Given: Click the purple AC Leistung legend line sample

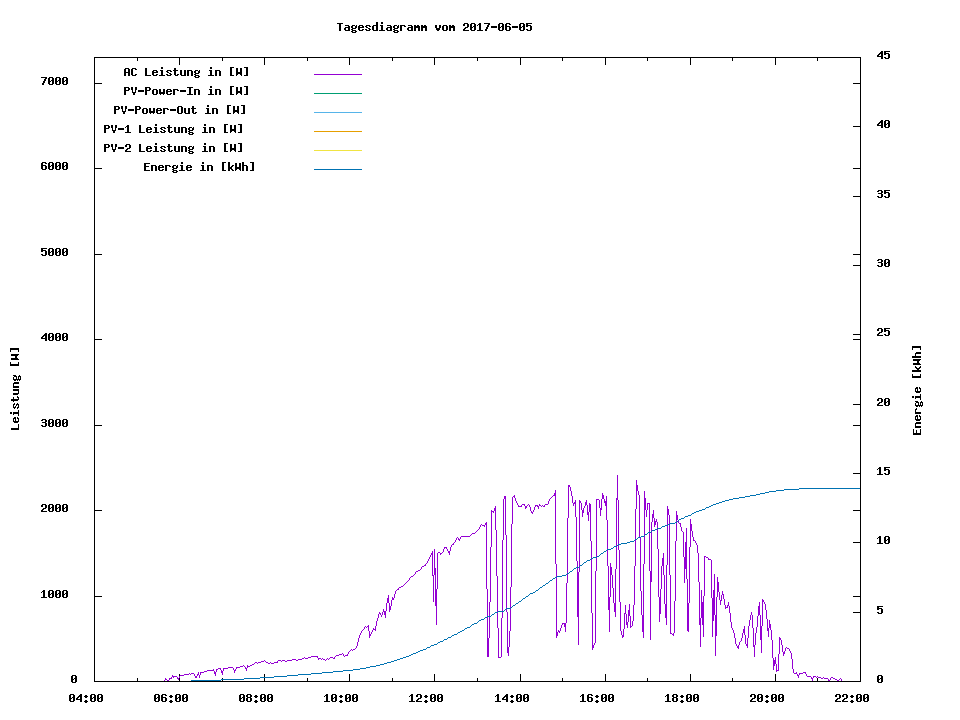Looking at the screenshot, I should click(337, 74).
